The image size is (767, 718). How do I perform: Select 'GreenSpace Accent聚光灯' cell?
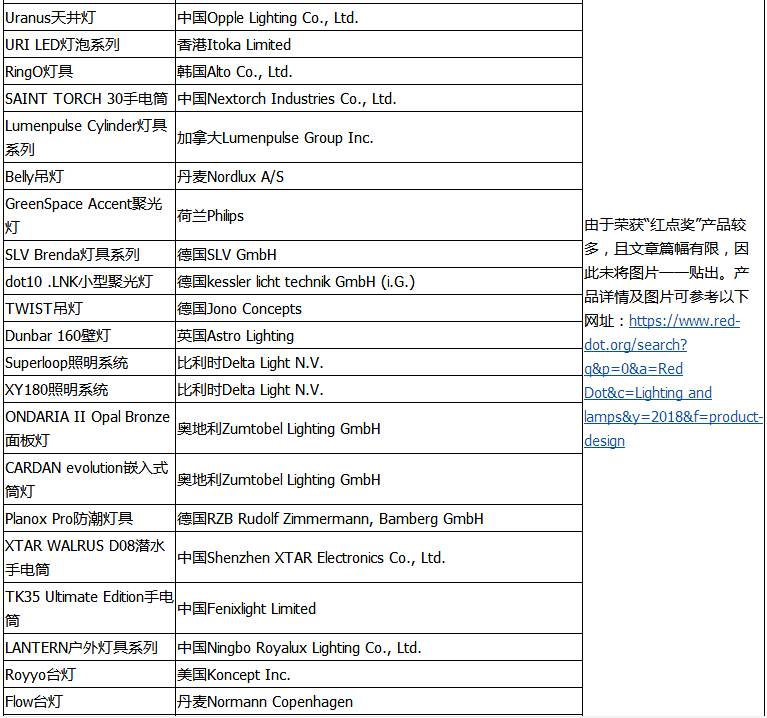pos(90,215)
